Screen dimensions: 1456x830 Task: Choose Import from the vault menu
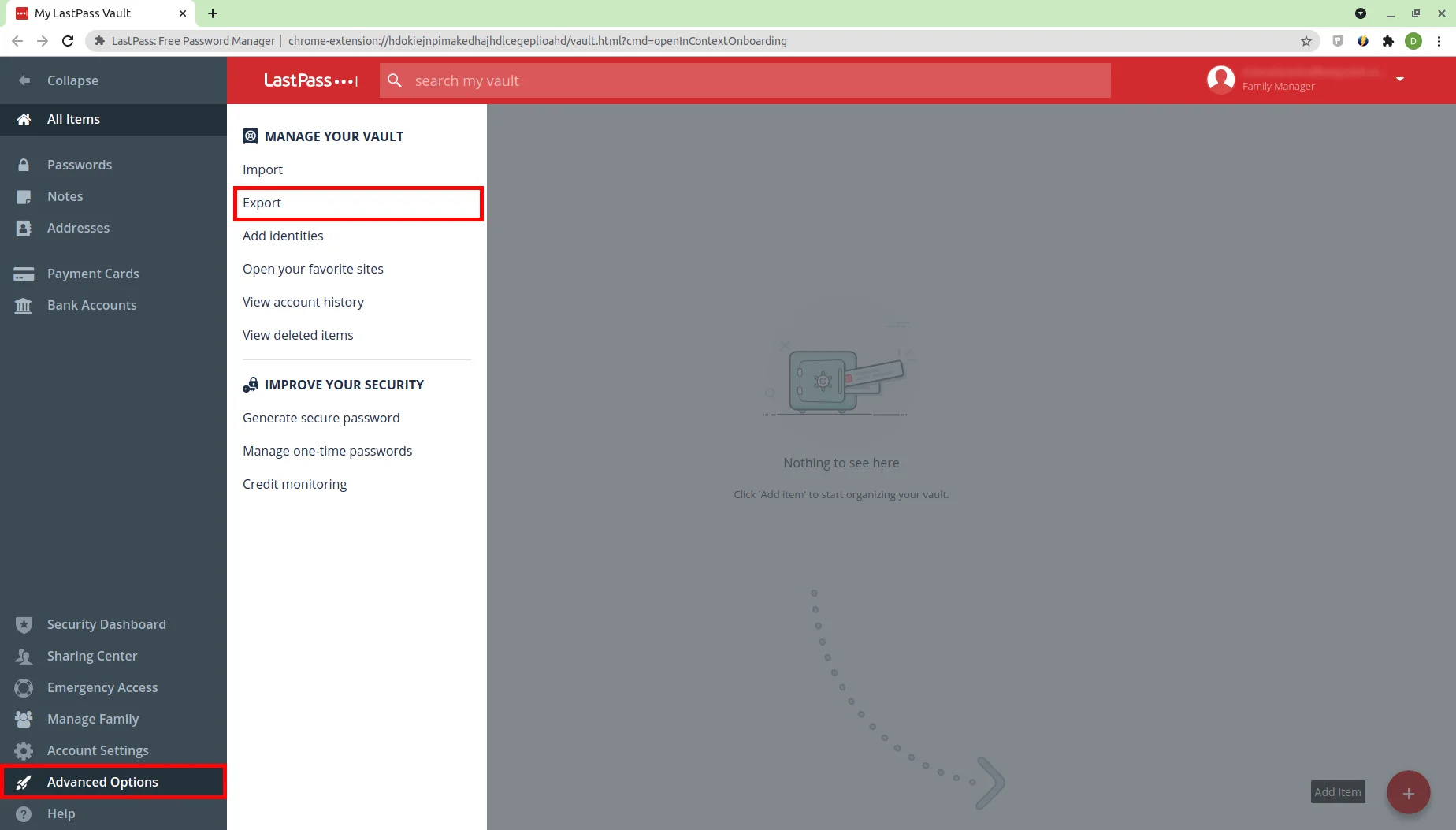pos(262,169)
